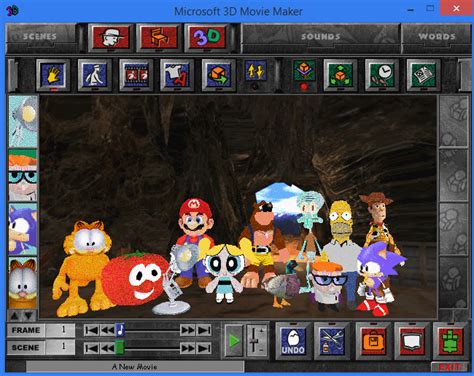Jump to first frame
Image resolution: width=474 pixels, height=376 pixels.
tap(91, 330)
